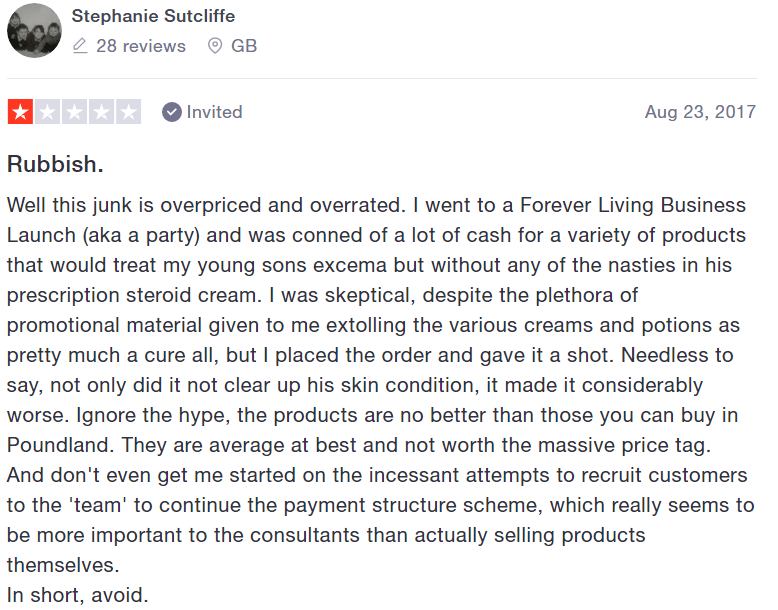Click the line reading 'themselves.'
This screenshot has width=778, height=610.
[63, 565]
